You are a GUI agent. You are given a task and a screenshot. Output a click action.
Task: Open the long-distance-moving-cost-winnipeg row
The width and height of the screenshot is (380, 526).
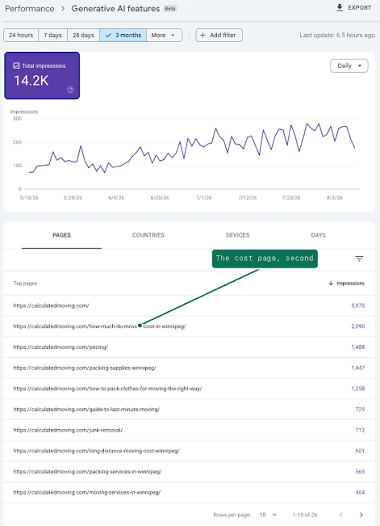point(189,451)
